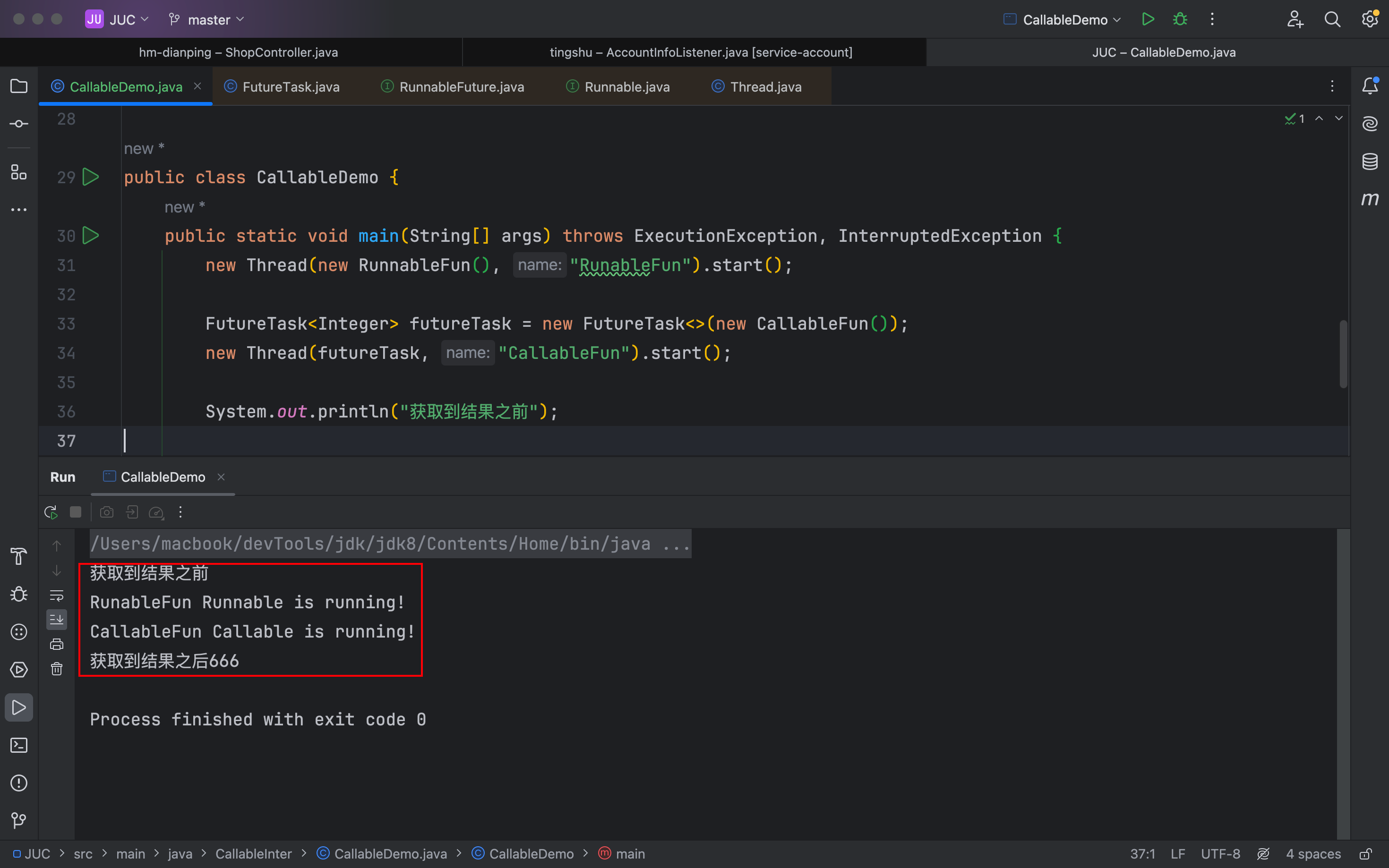Switch to hm-dianping ShopController.java window tab
This screenshot has width=1389, height=868.
238,52
